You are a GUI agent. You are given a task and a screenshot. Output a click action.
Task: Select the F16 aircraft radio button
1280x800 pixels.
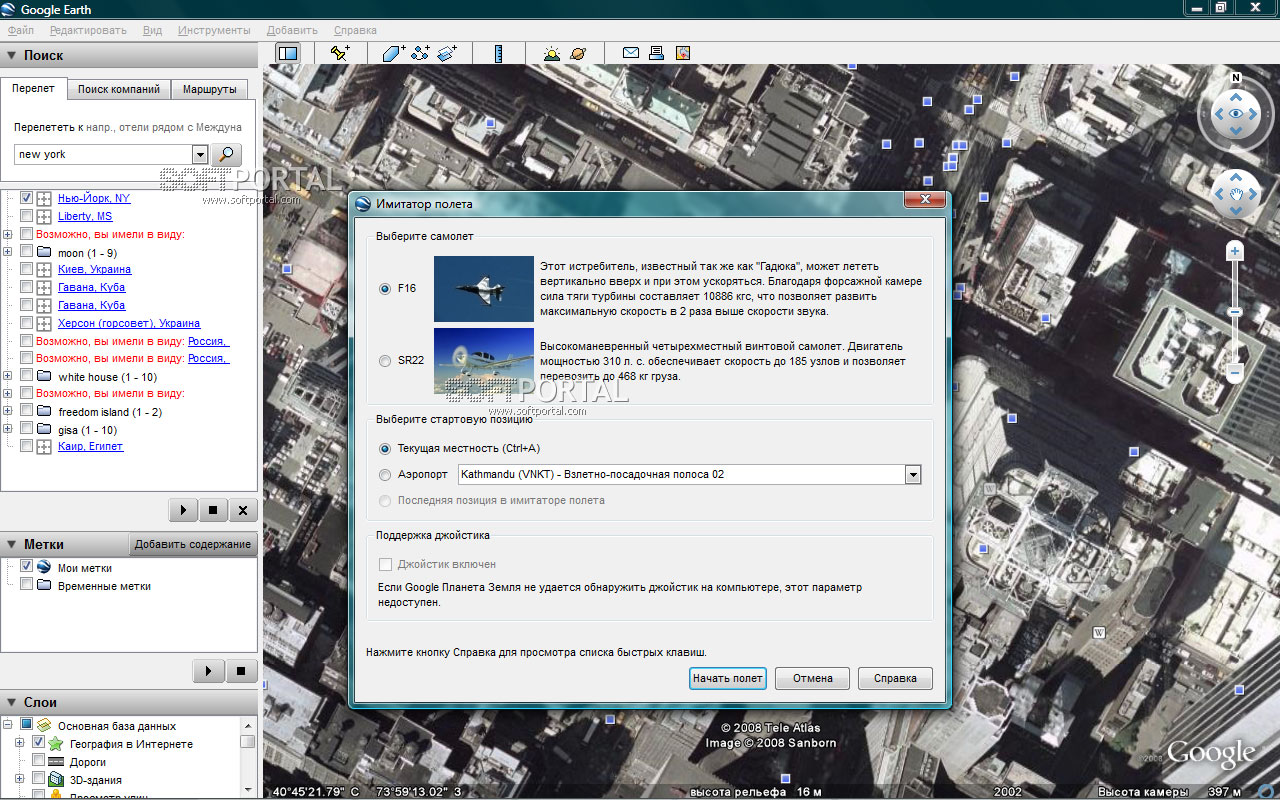point(385,289)
